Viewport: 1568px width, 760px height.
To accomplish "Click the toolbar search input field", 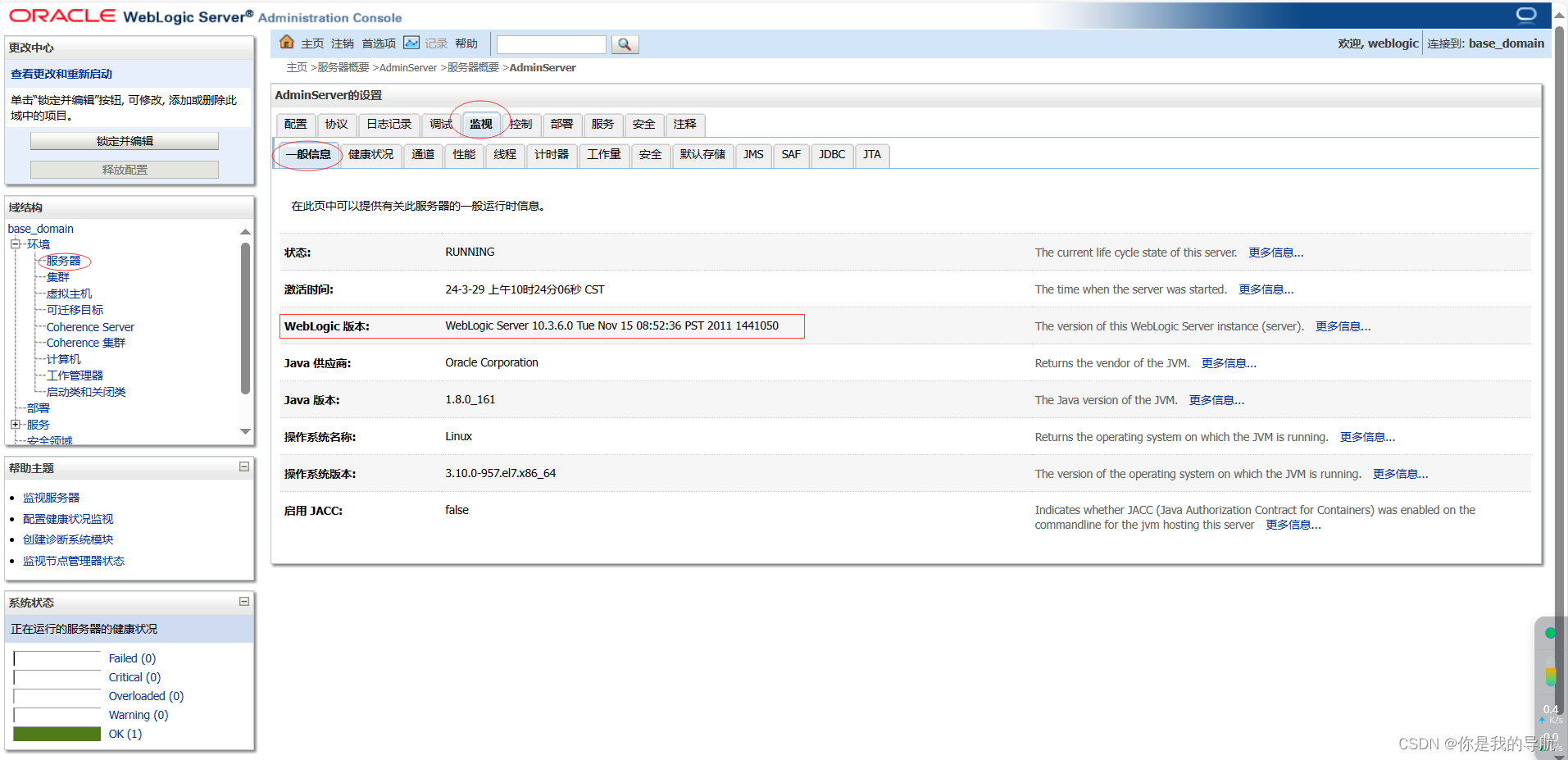I will pyautogui.click(x=552, y=44).
